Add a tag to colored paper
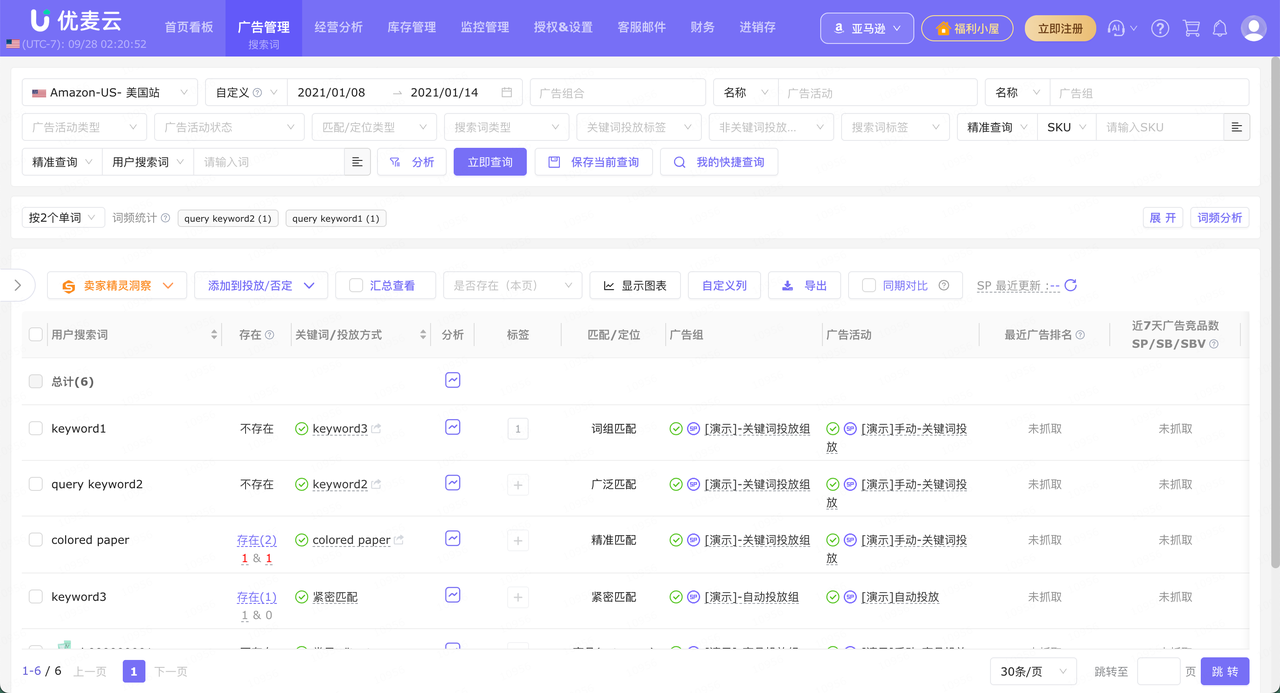The image size is (1280, 693). [518, 541]
